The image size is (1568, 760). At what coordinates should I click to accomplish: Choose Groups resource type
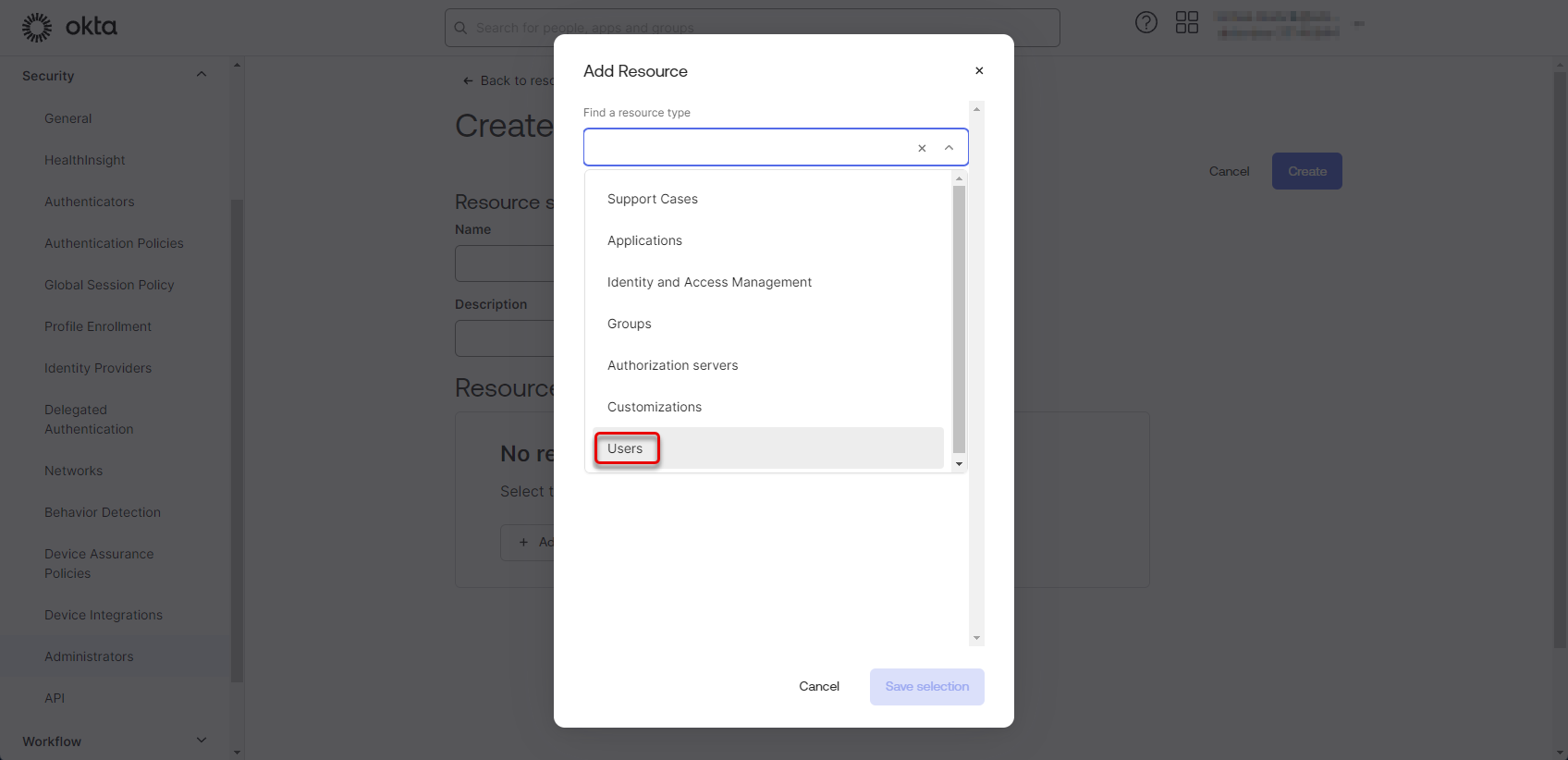click(630, 324)
